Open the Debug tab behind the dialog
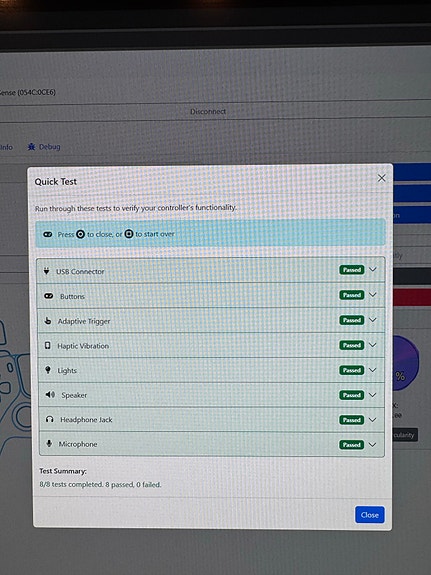This screenshot has width=431, height=575. [x=44, y=147]
